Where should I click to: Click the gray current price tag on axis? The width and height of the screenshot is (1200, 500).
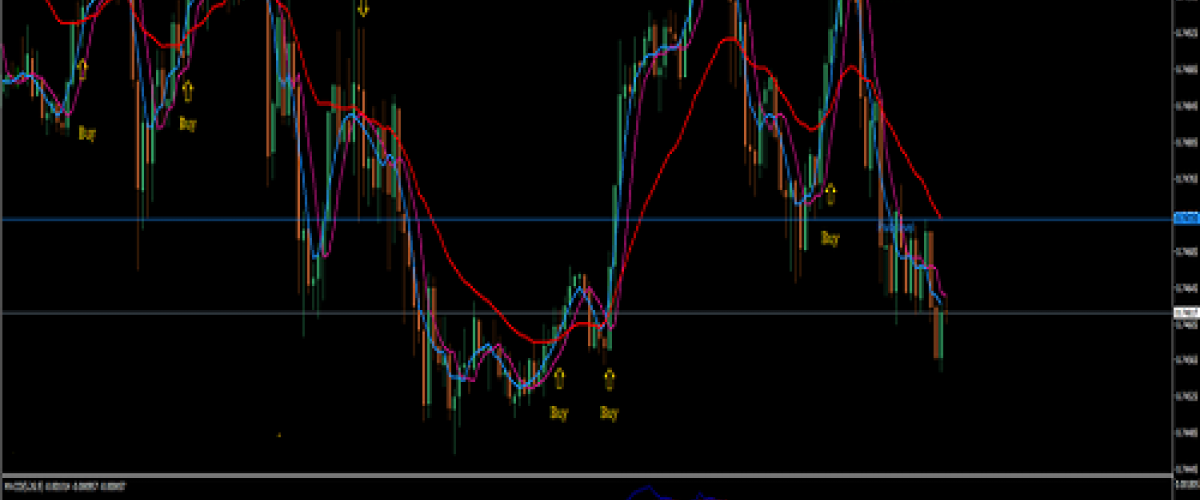[1186, 313]
